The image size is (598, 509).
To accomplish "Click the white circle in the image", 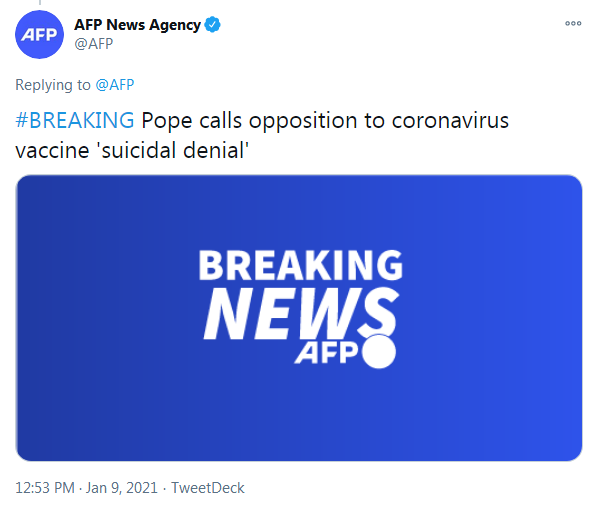I will coord(379,352).
